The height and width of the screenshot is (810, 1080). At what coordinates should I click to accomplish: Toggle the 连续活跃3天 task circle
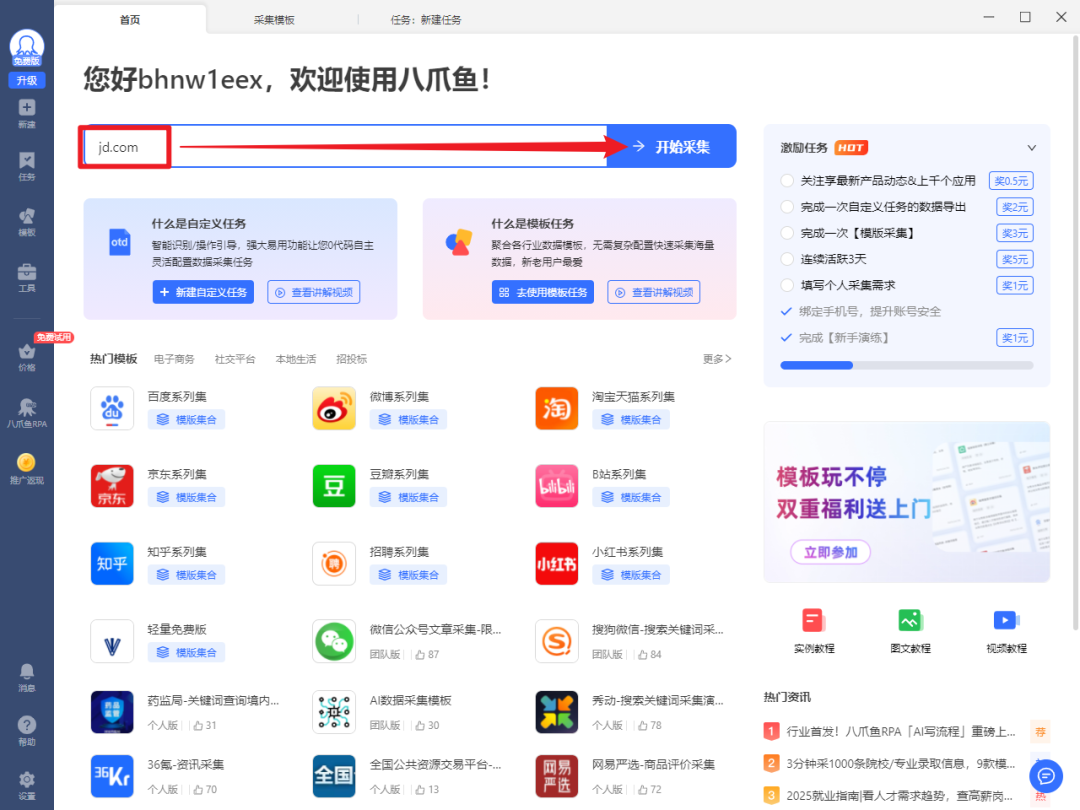787,259
